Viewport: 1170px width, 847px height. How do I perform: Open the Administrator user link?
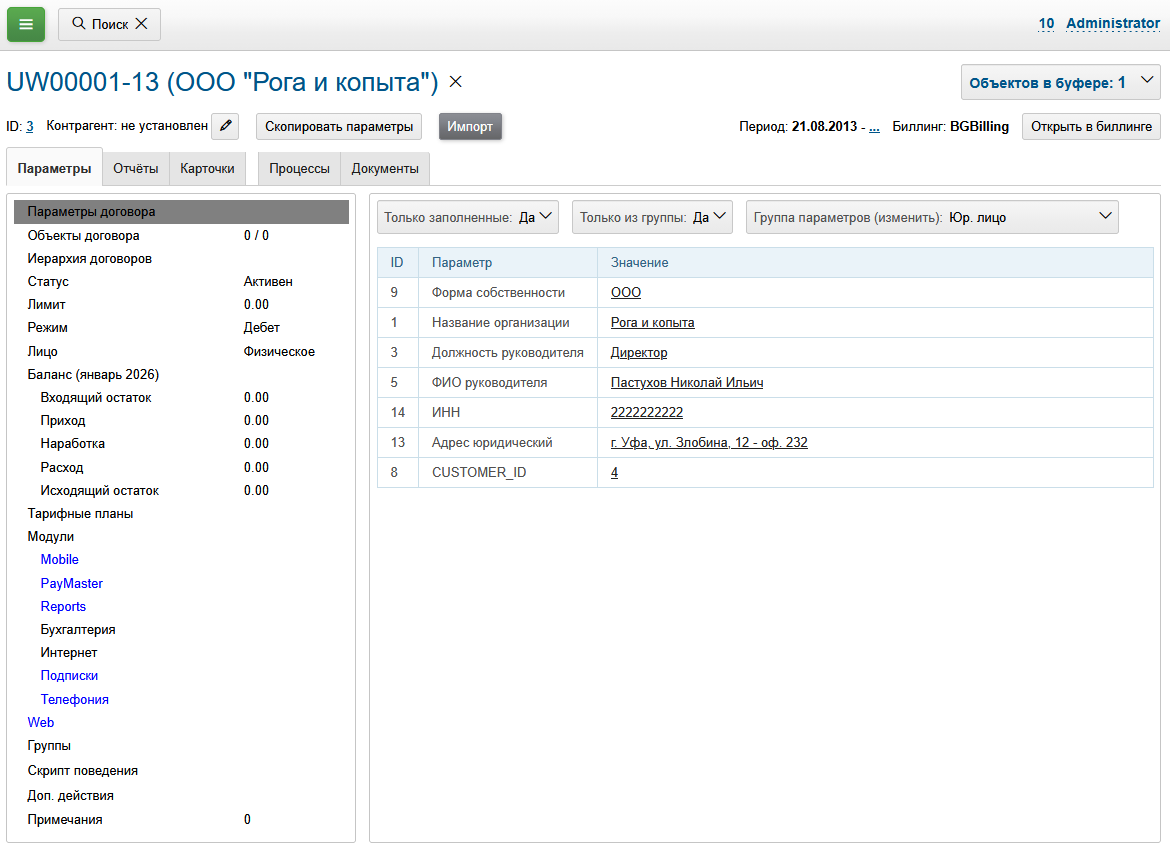point(1112,23)
